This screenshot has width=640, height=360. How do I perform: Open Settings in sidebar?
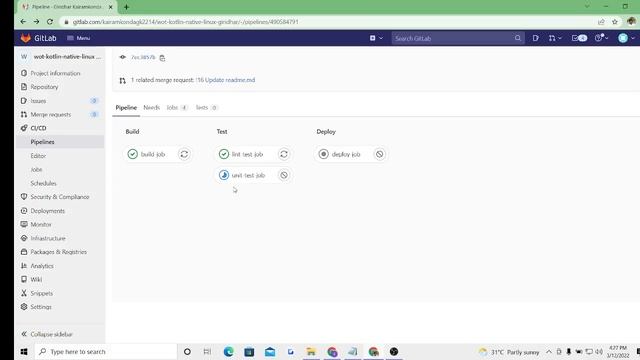coord(41,307)
